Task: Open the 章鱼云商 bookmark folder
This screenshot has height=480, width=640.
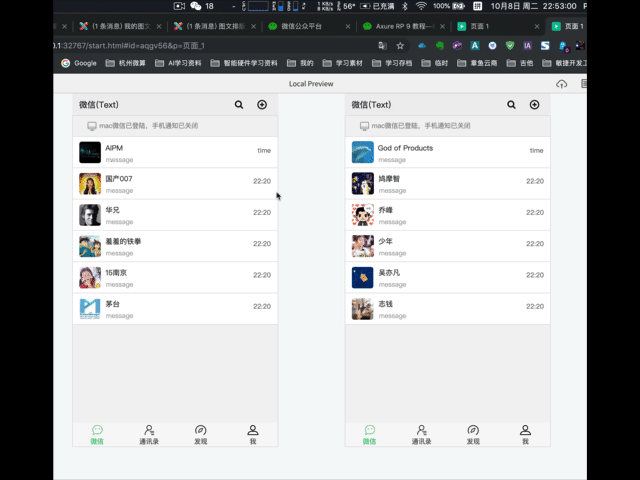Action: 478,63
